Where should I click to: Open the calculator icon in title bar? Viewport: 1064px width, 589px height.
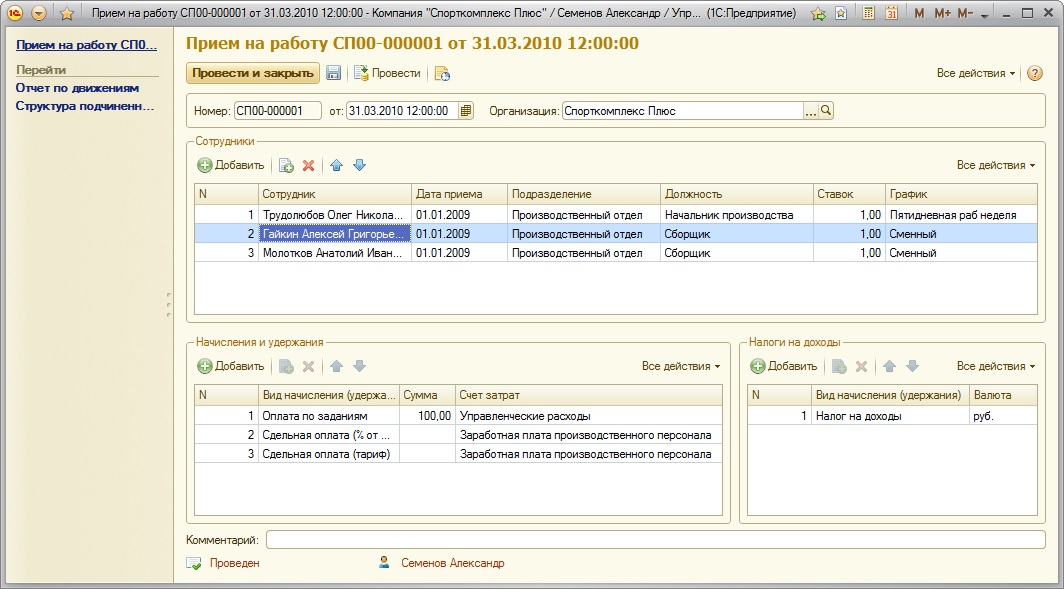pyautogui.click(x=868, y=14)
